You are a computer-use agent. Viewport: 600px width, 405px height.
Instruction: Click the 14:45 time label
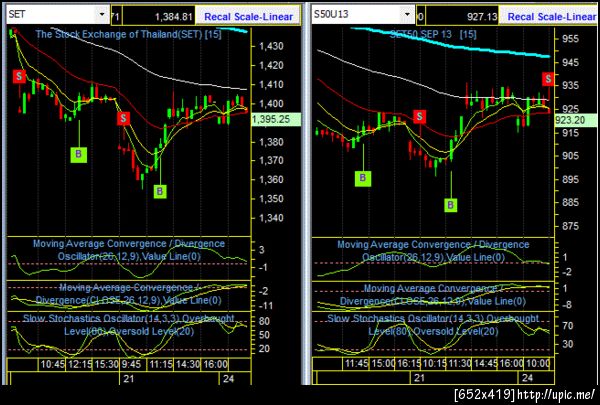486,363
